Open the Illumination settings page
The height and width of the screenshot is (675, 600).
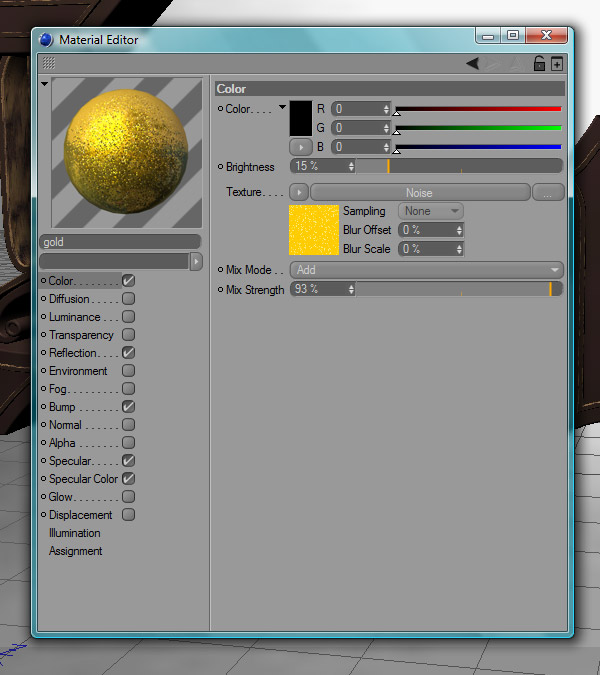click(x=74, y=533)
